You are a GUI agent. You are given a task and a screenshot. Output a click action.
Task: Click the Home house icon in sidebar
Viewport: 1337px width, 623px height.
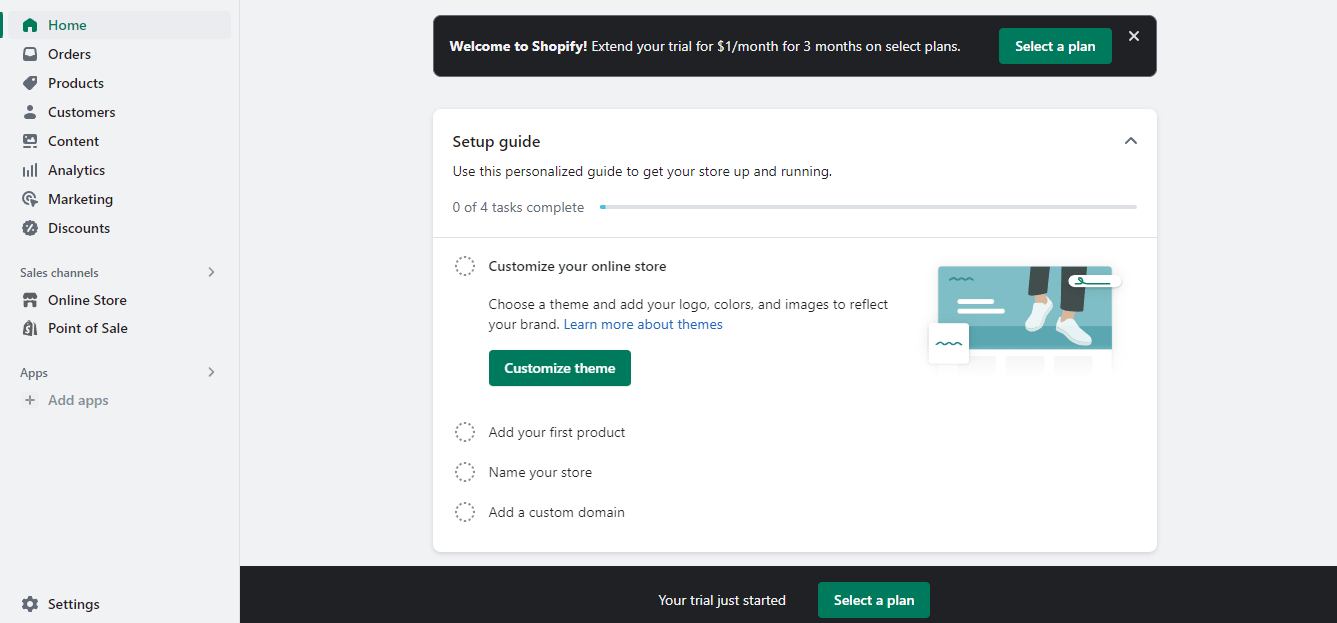point(30,25)
